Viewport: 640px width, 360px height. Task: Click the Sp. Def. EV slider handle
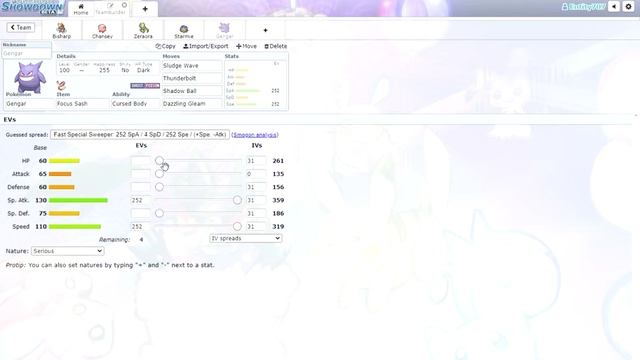[x=159, y=213]
